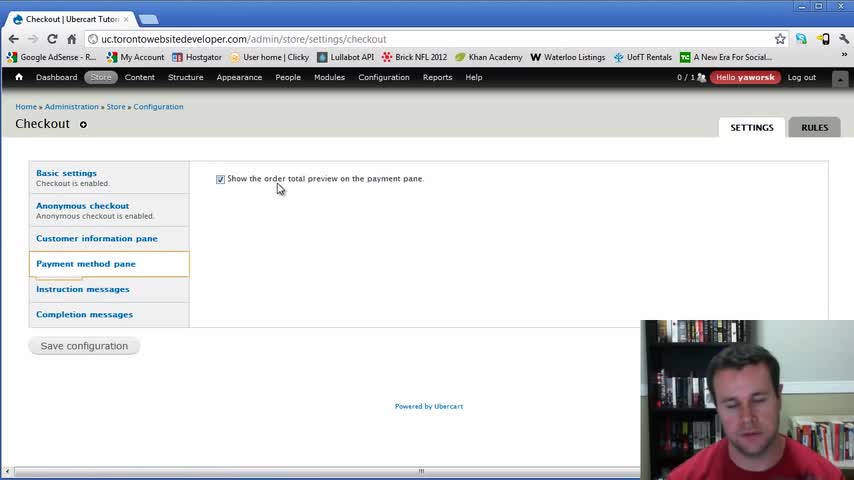
Task: Open the browser home page icon
Action: pyautogui.click(x=72, y=39)
